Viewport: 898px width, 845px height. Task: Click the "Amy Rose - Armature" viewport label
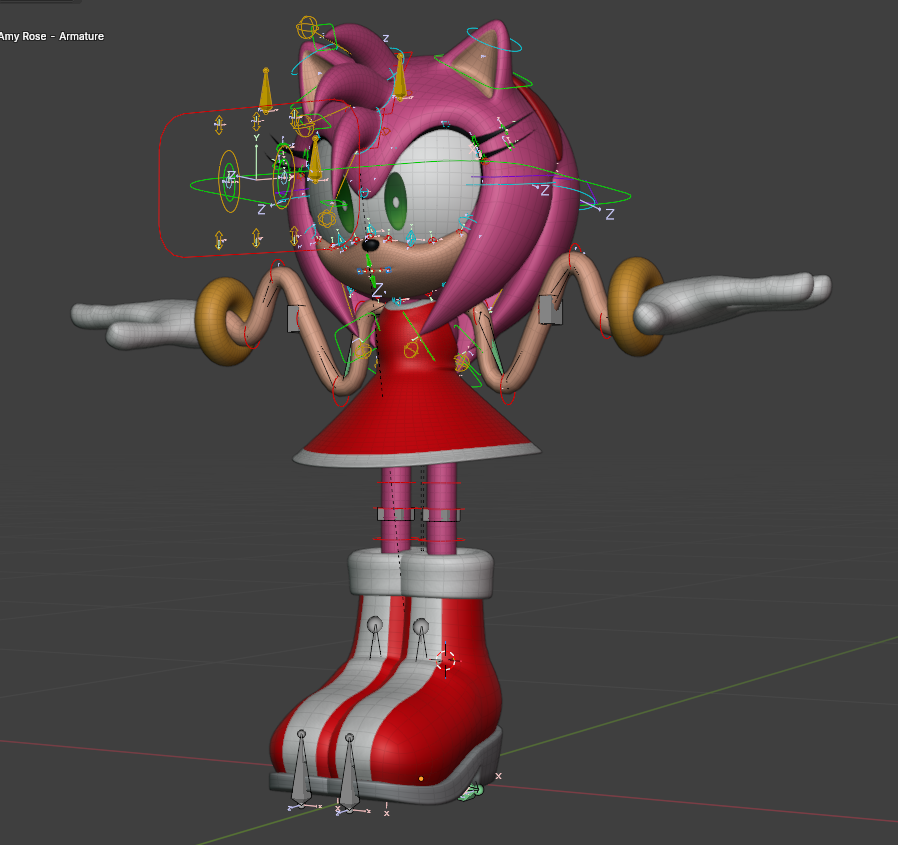[x=52, y=36]
